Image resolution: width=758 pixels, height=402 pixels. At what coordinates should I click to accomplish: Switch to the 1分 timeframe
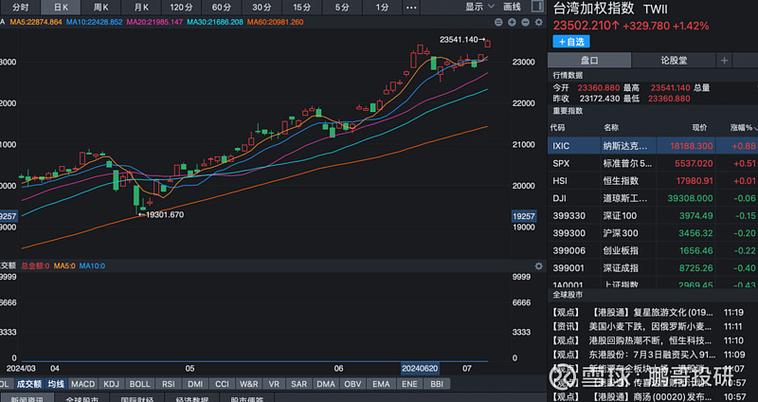(x=382, y=7)
